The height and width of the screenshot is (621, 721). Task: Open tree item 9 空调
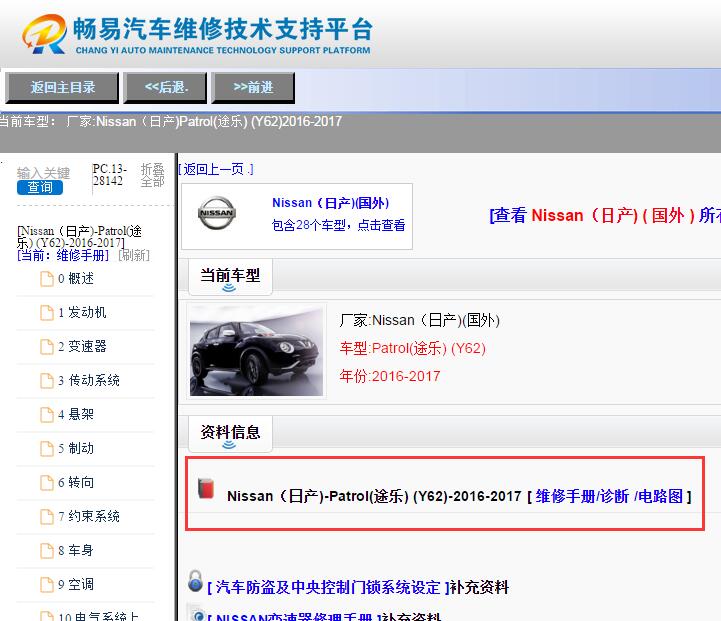76,585
